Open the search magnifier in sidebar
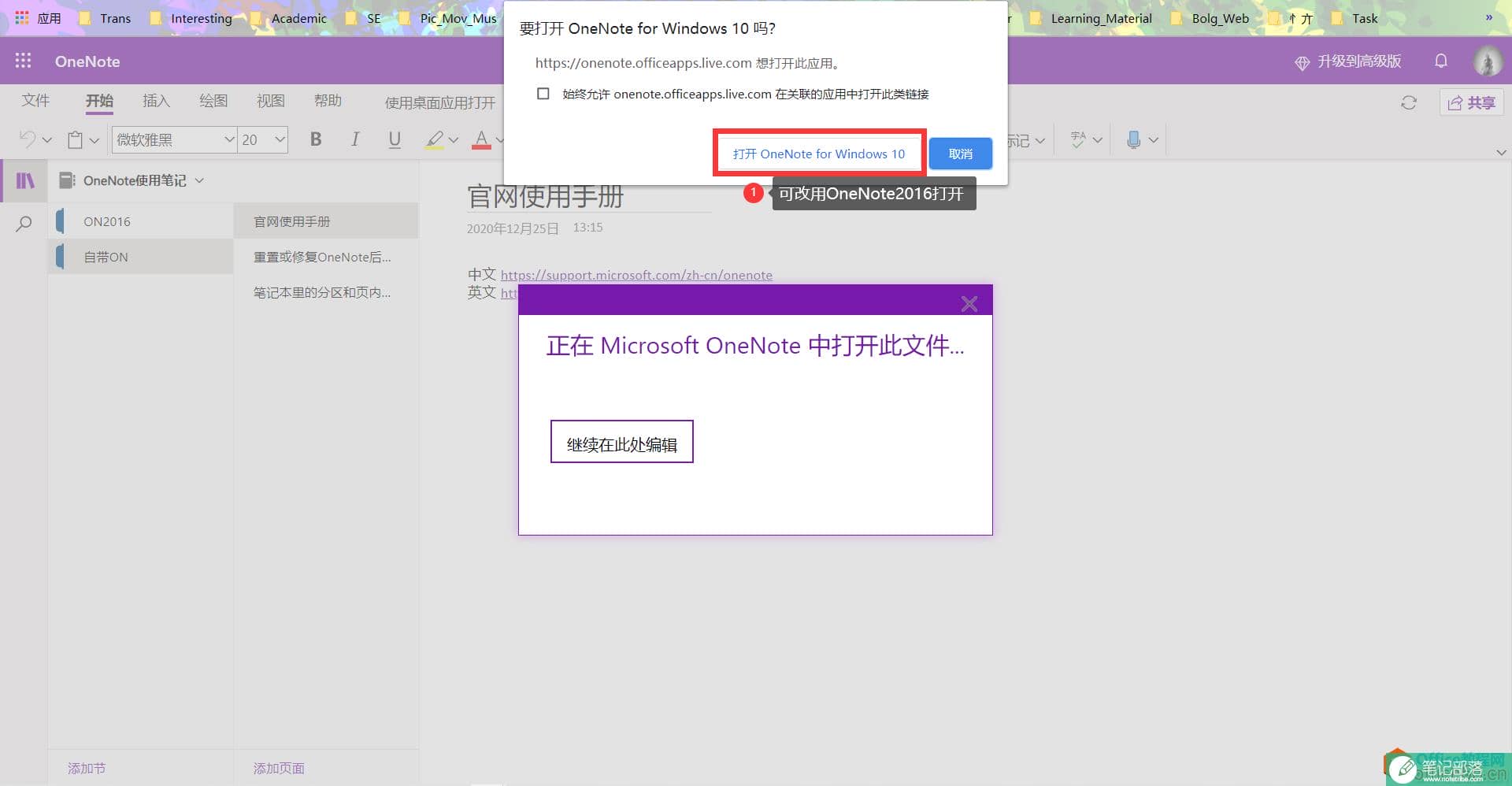 coord(24,224)
